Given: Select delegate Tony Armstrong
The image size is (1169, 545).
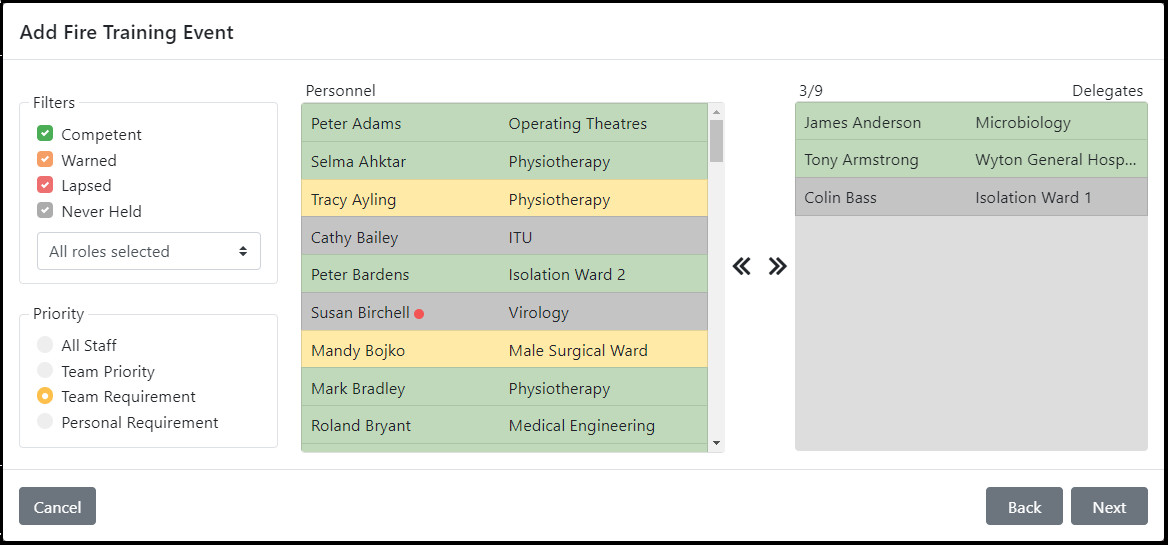Looking at the screenshot, I should pos(971,160).
